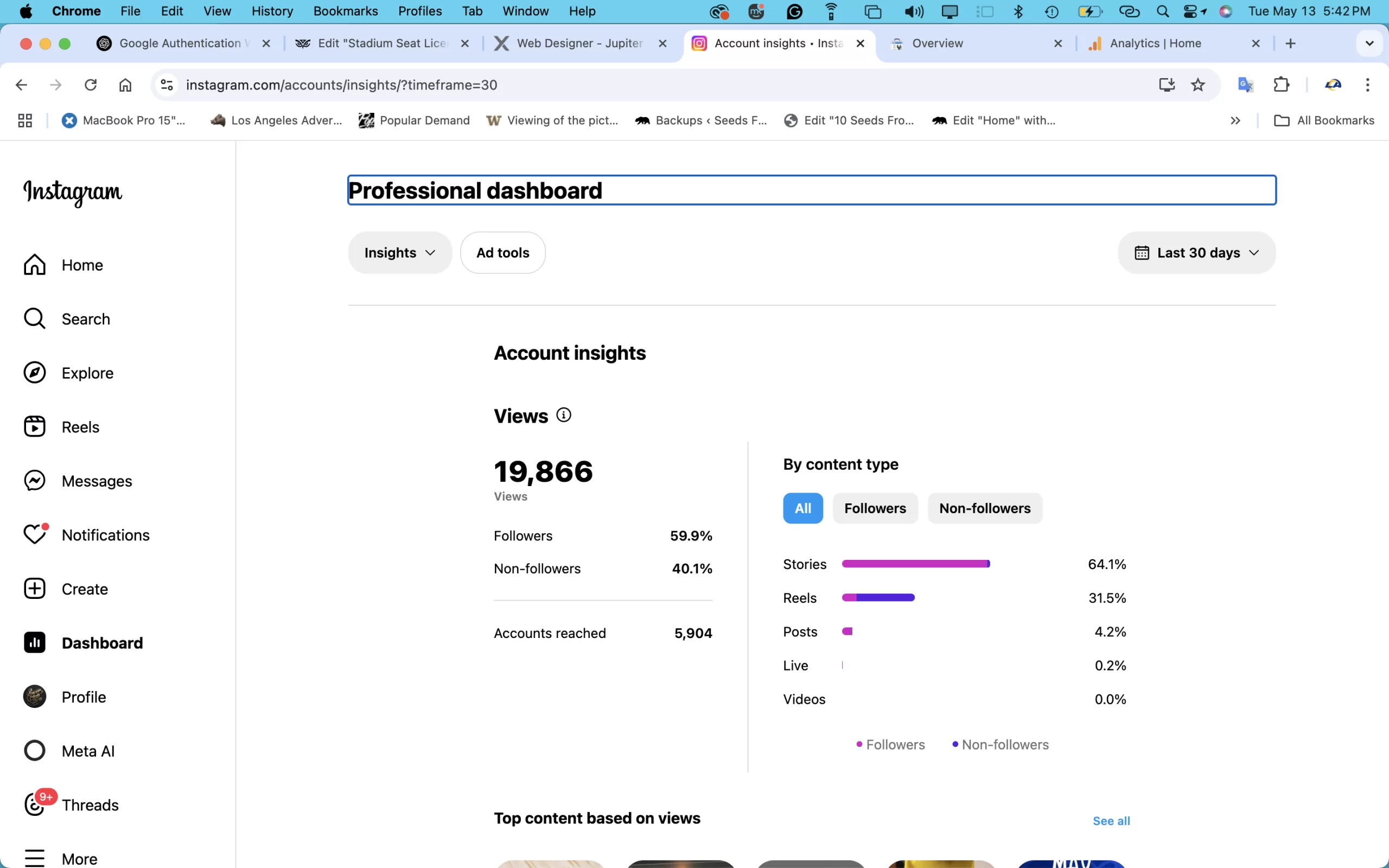Open Threads from the sidebar

[90, 805]
